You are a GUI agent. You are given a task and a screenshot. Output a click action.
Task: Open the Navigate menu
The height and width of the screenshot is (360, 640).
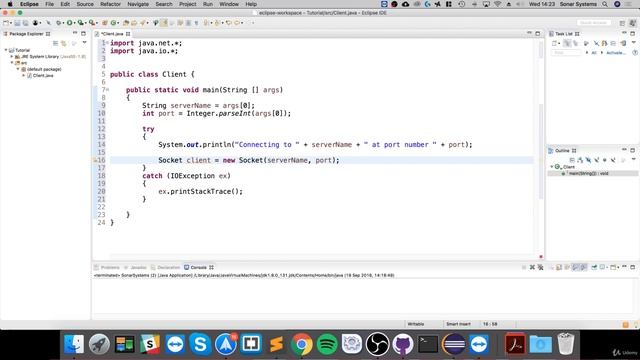point(138,4)
